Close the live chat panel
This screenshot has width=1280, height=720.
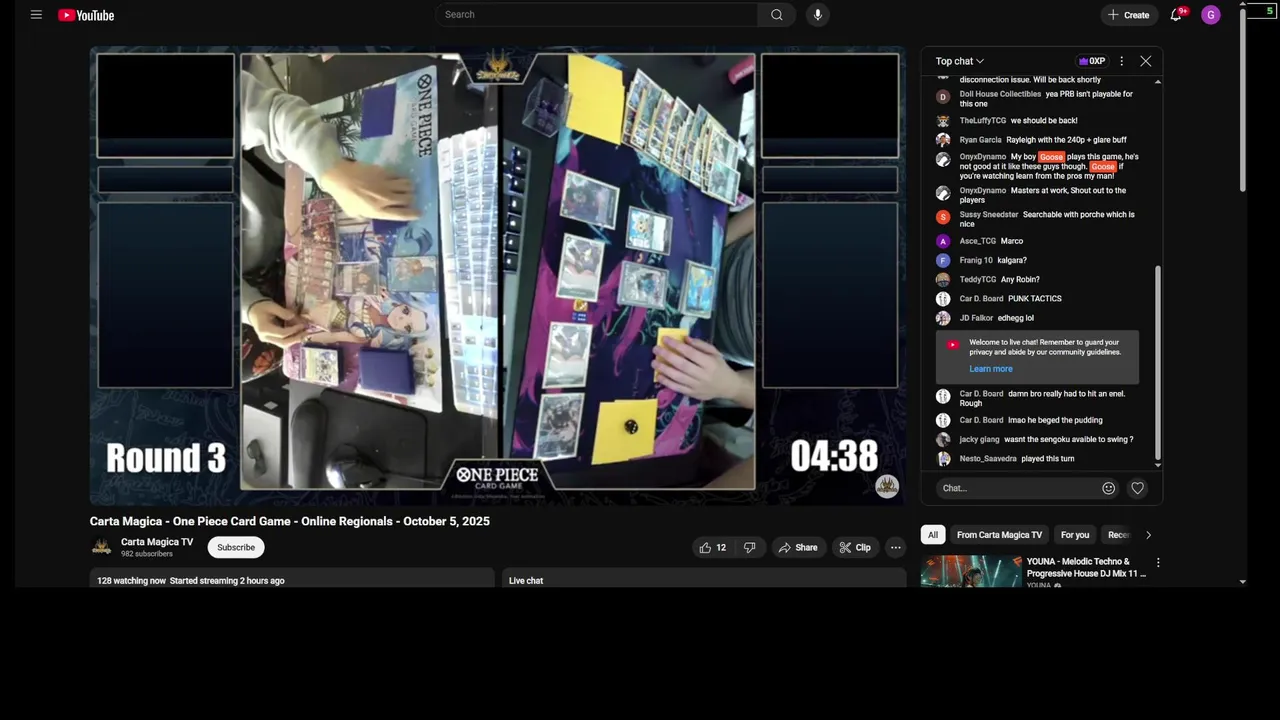(1146, 61)
